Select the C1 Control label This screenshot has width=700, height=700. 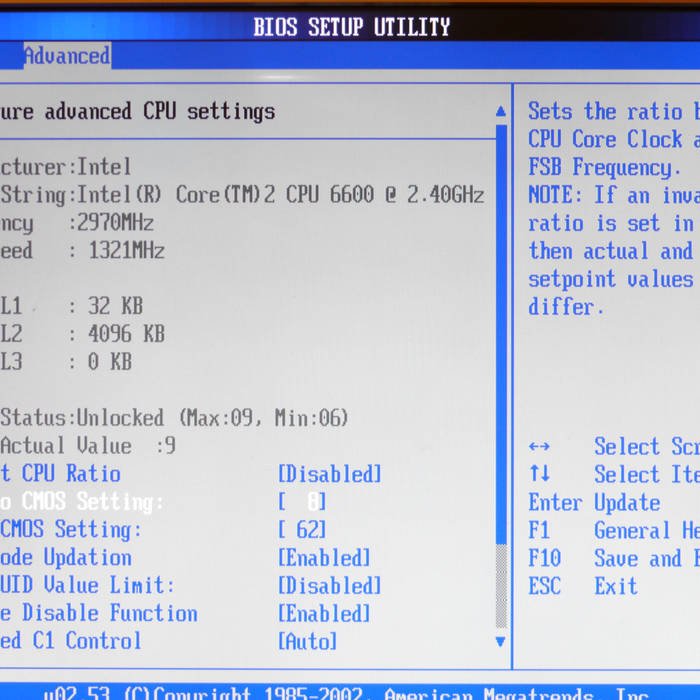click(x=71, y=642)
